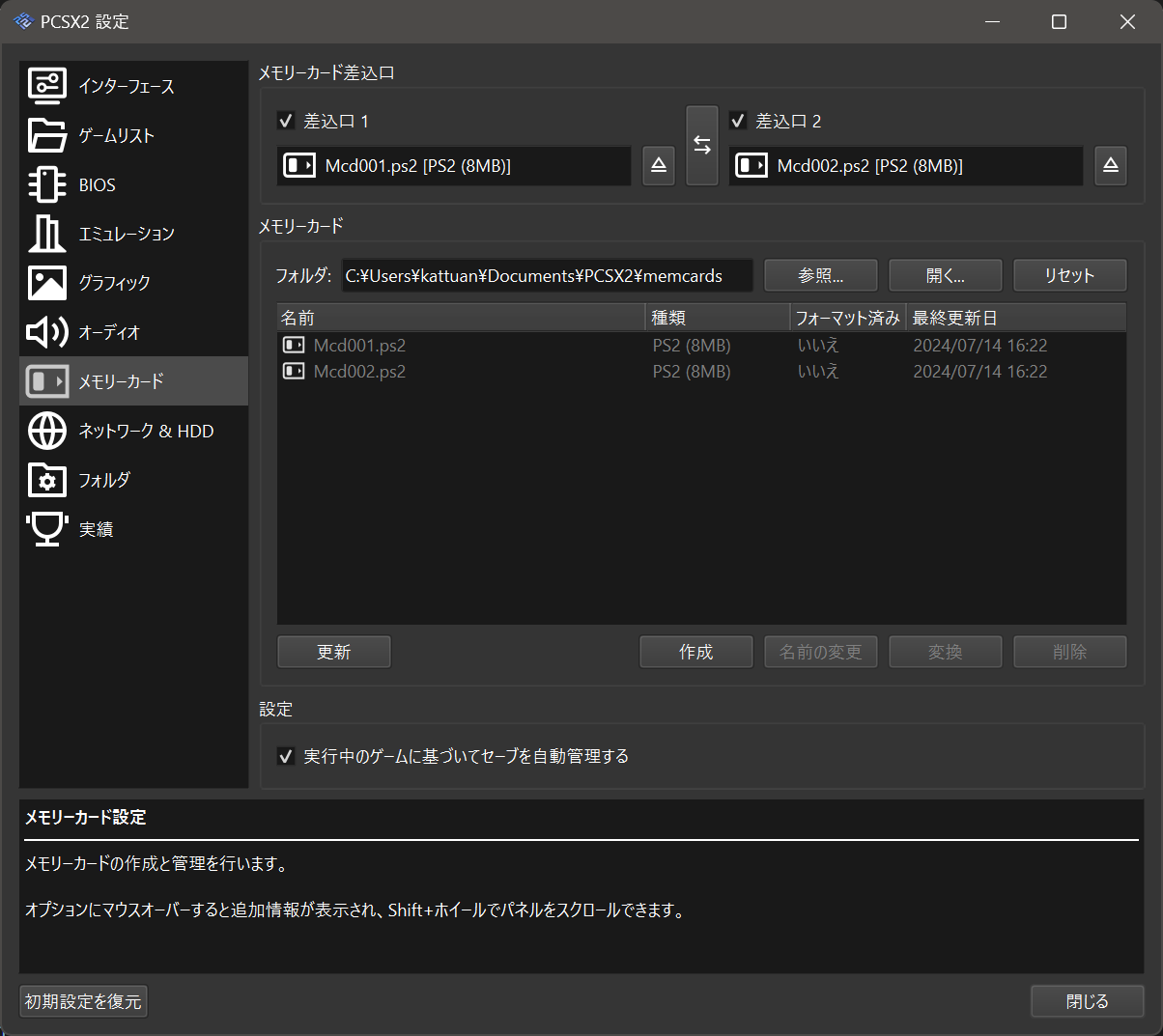Open the オーディオ settings page

[133, 332]
